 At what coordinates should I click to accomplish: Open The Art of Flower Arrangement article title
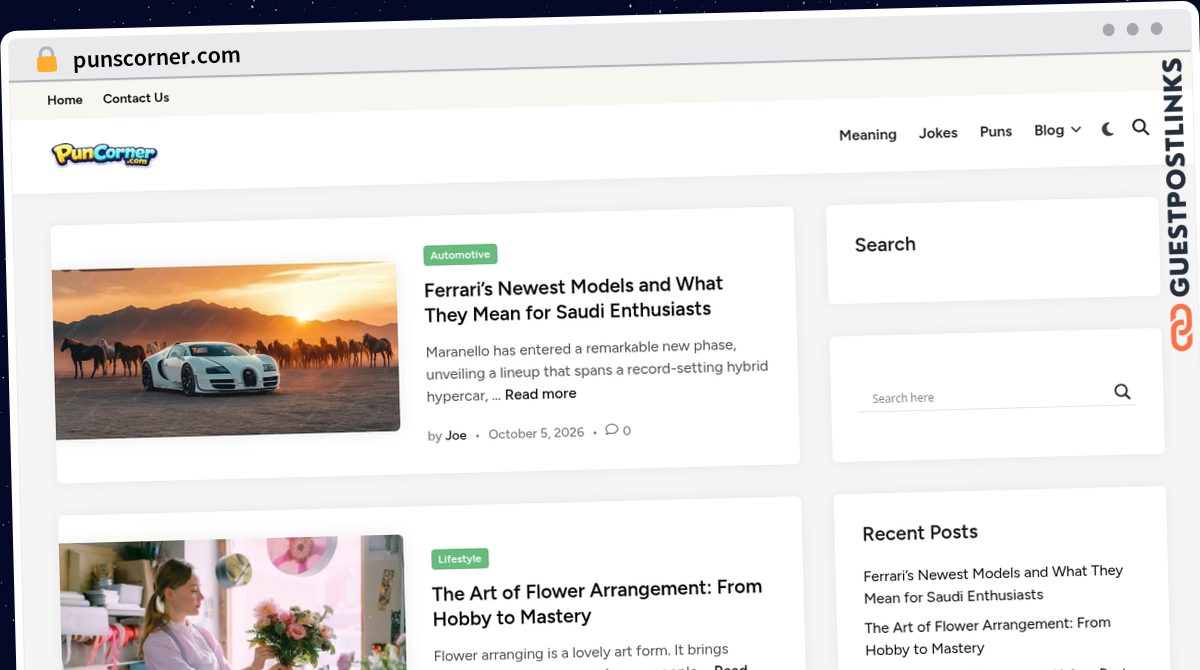[597, 603]
